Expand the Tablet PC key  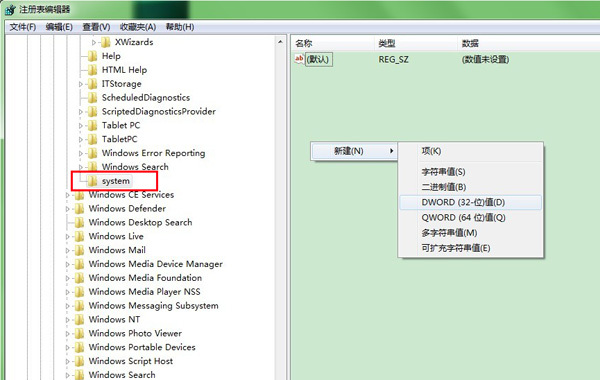coord(80,126)
